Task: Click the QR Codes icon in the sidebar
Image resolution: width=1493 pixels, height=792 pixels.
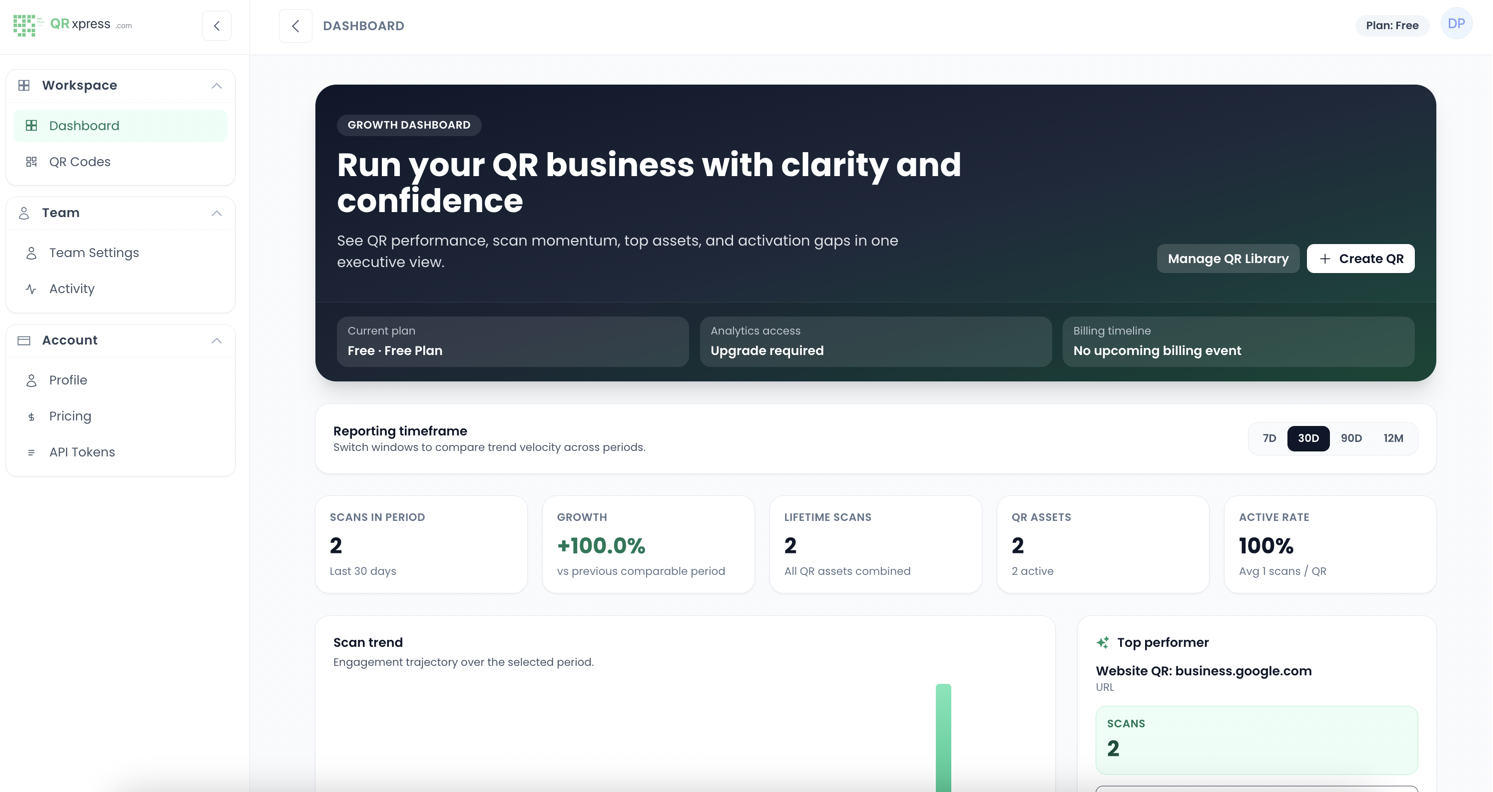Action: [x=31, y=162]
